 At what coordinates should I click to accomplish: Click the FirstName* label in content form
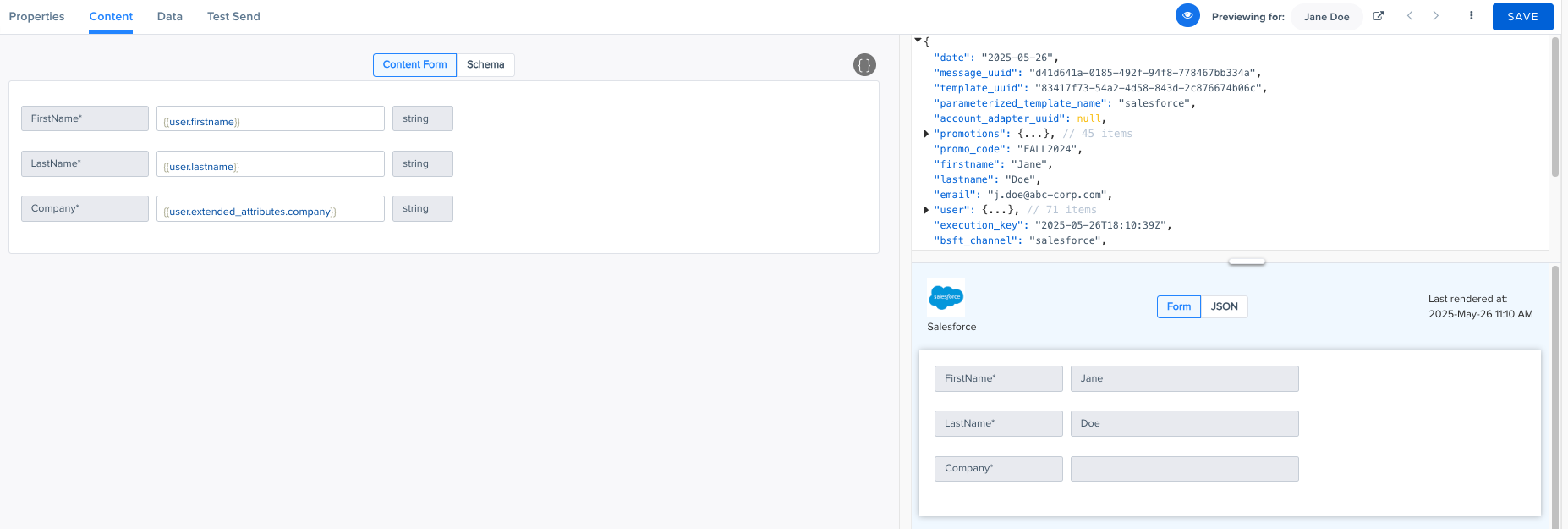click(85, 118)
